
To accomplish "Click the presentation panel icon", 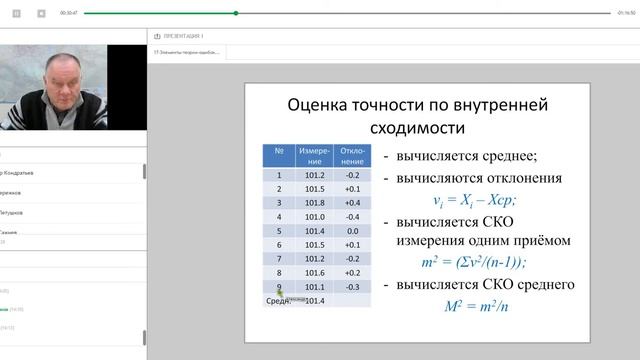I will tap(157, 36).
